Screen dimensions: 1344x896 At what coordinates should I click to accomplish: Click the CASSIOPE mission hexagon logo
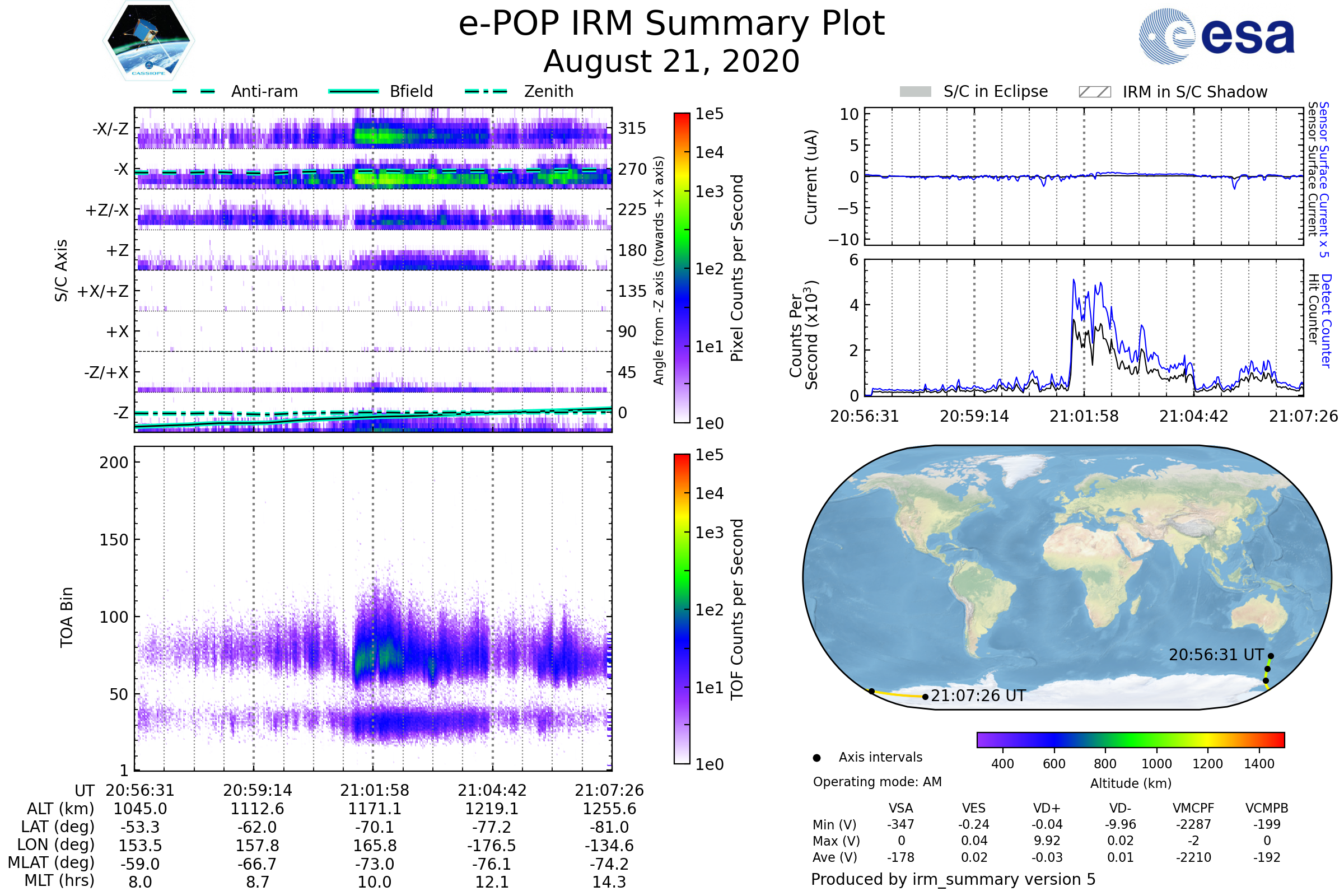pyautogui.click(x=148, y=41)
